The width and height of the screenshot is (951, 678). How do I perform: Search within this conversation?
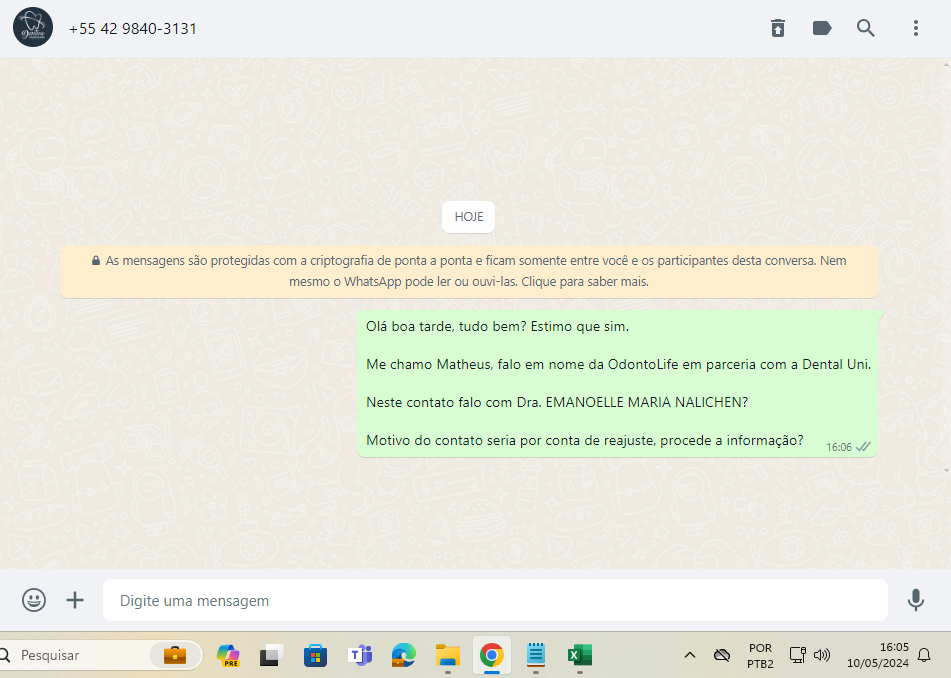[x=866, y=28]
